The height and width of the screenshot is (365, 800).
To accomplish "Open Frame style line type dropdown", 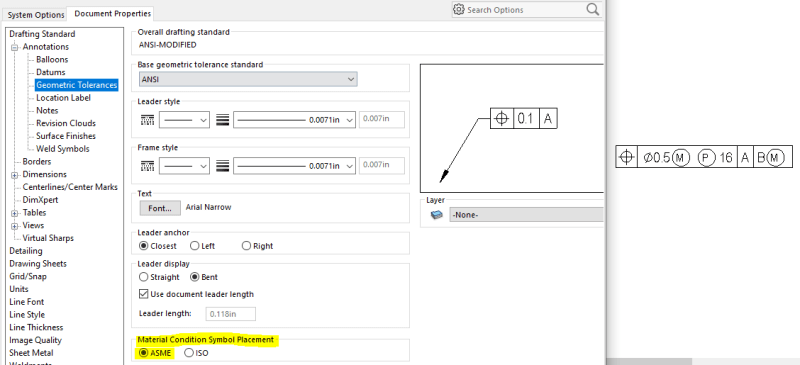I will coord(184,166).
